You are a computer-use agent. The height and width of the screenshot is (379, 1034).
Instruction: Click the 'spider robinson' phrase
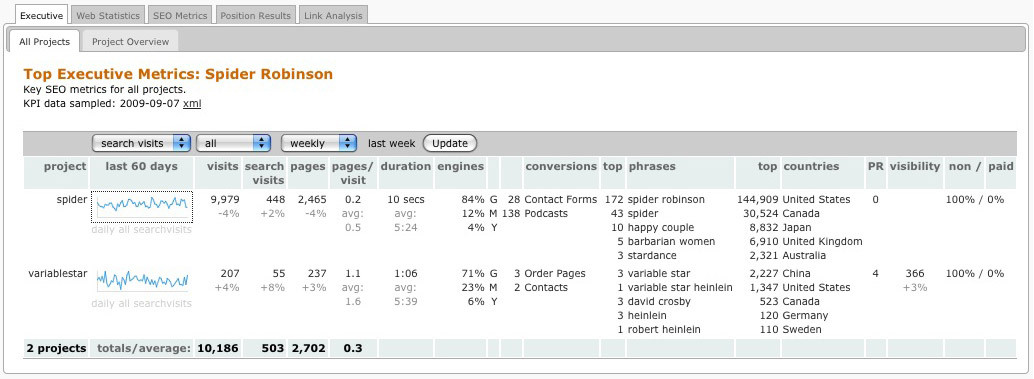click(666, 199)
